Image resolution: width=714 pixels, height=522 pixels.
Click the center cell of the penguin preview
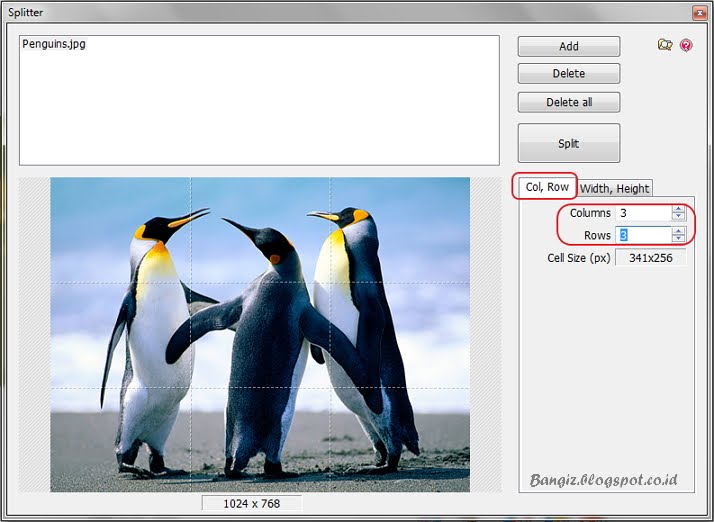click(260, 336)
